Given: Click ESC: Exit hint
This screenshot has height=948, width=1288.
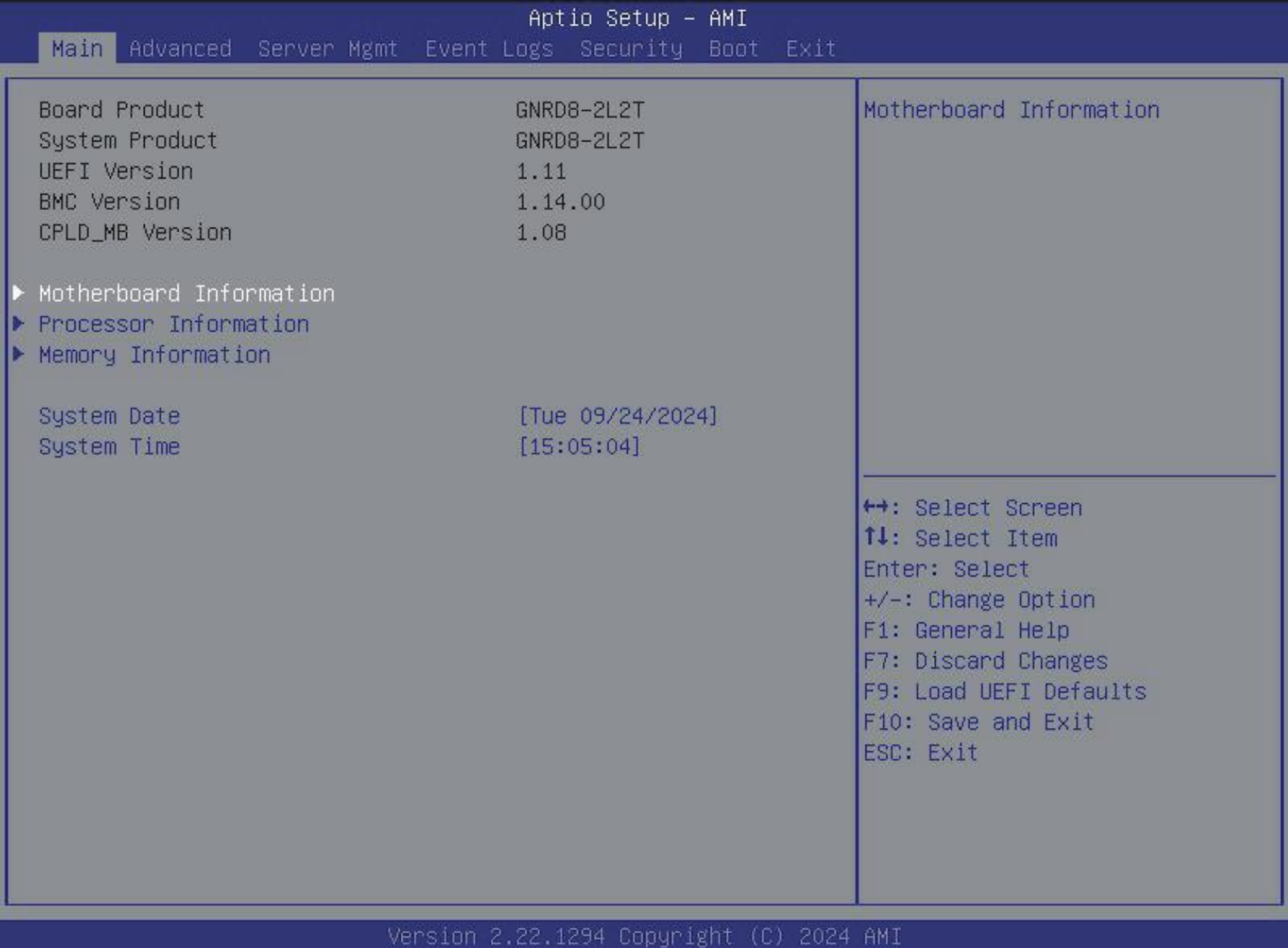Looking at the screenshot, I should click(x=920, y=753).
